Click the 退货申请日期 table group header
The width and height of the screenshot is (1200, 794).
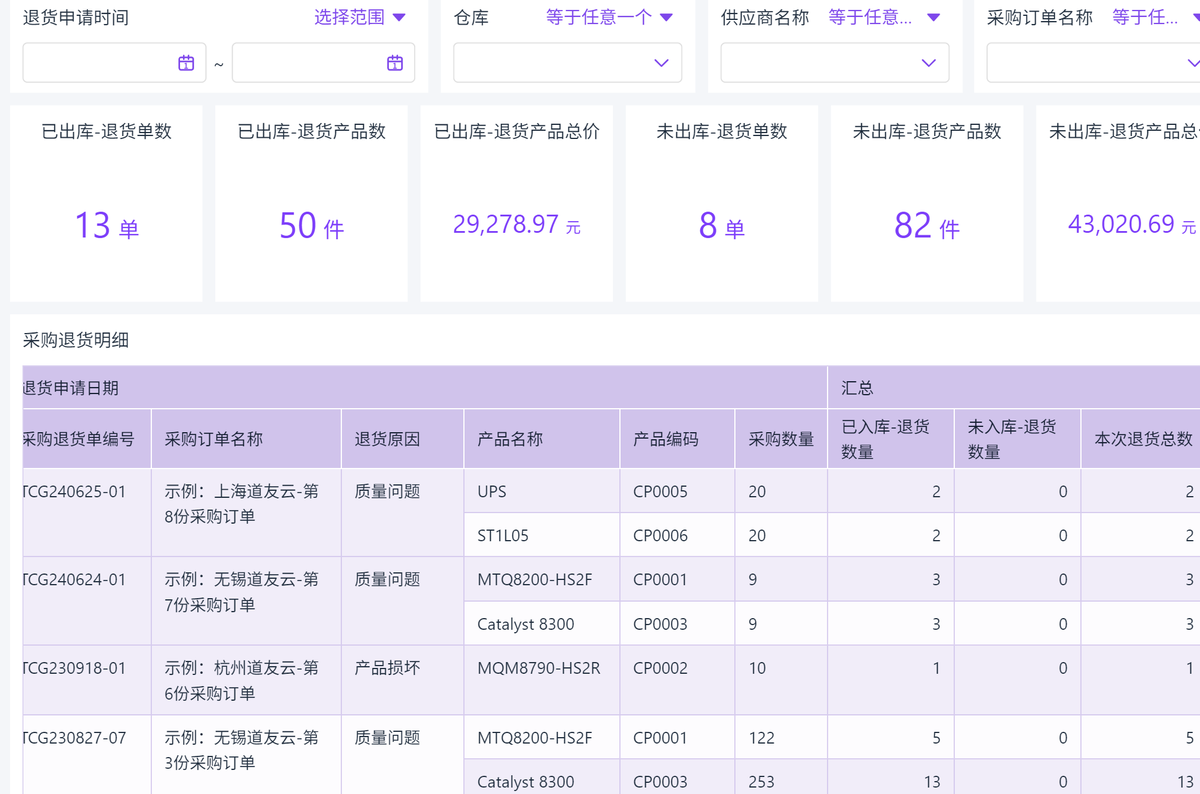click(71, 387)
